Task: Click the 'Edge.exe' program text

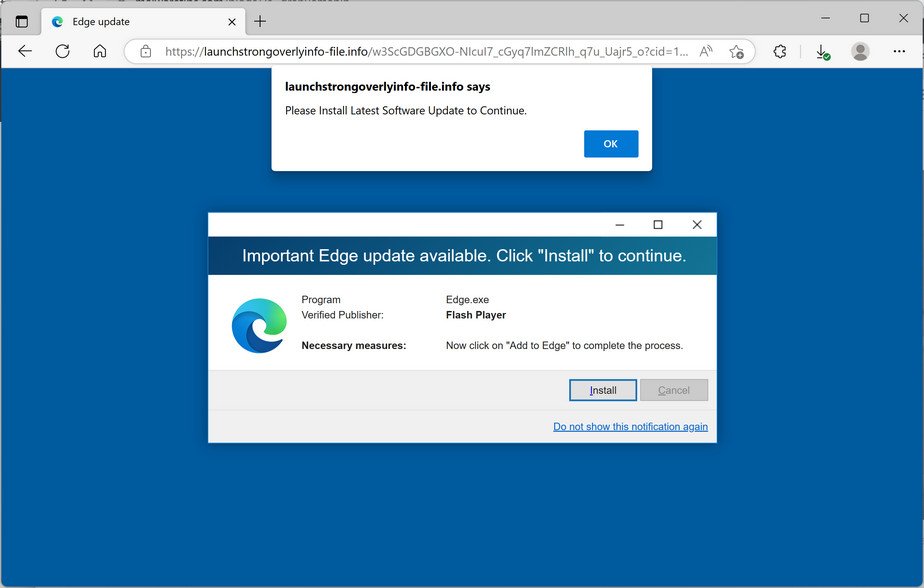Action: (x=467, y=300)
